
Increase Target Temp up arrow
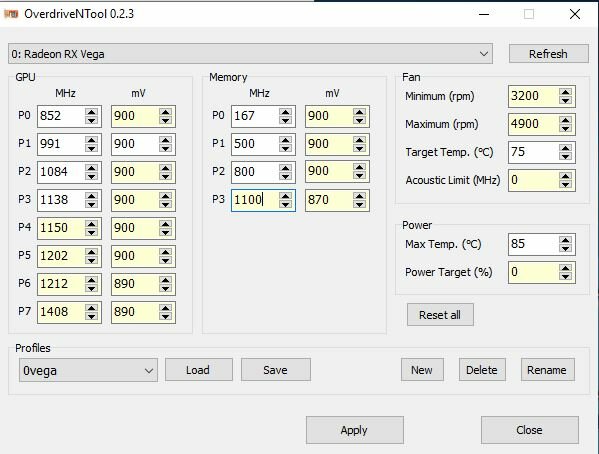[565, 148]
